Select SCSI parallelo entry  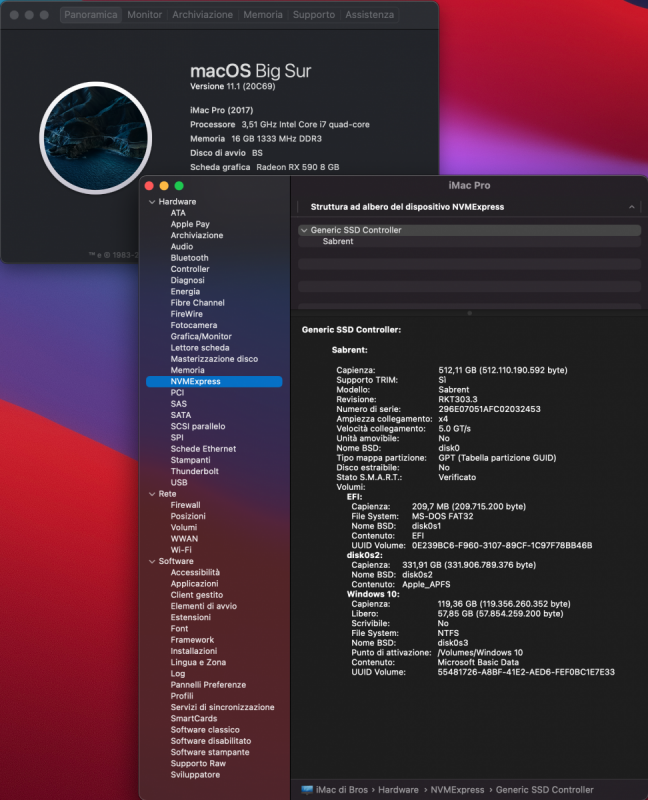point(197,426)
